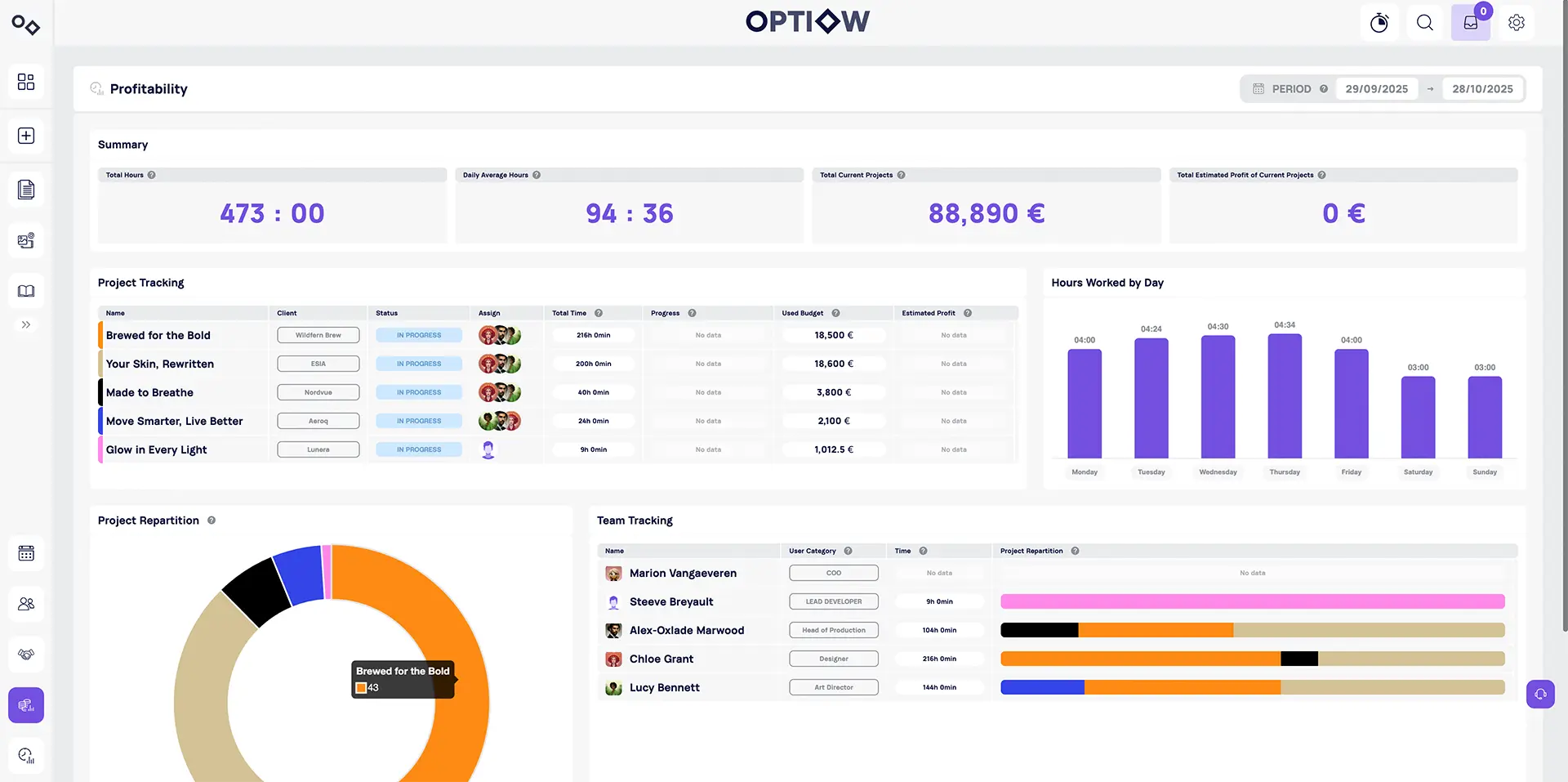Open the handshake clients icon in sidebar
This screenshot has height=782, width=1568.
click(x=26, y=655)
